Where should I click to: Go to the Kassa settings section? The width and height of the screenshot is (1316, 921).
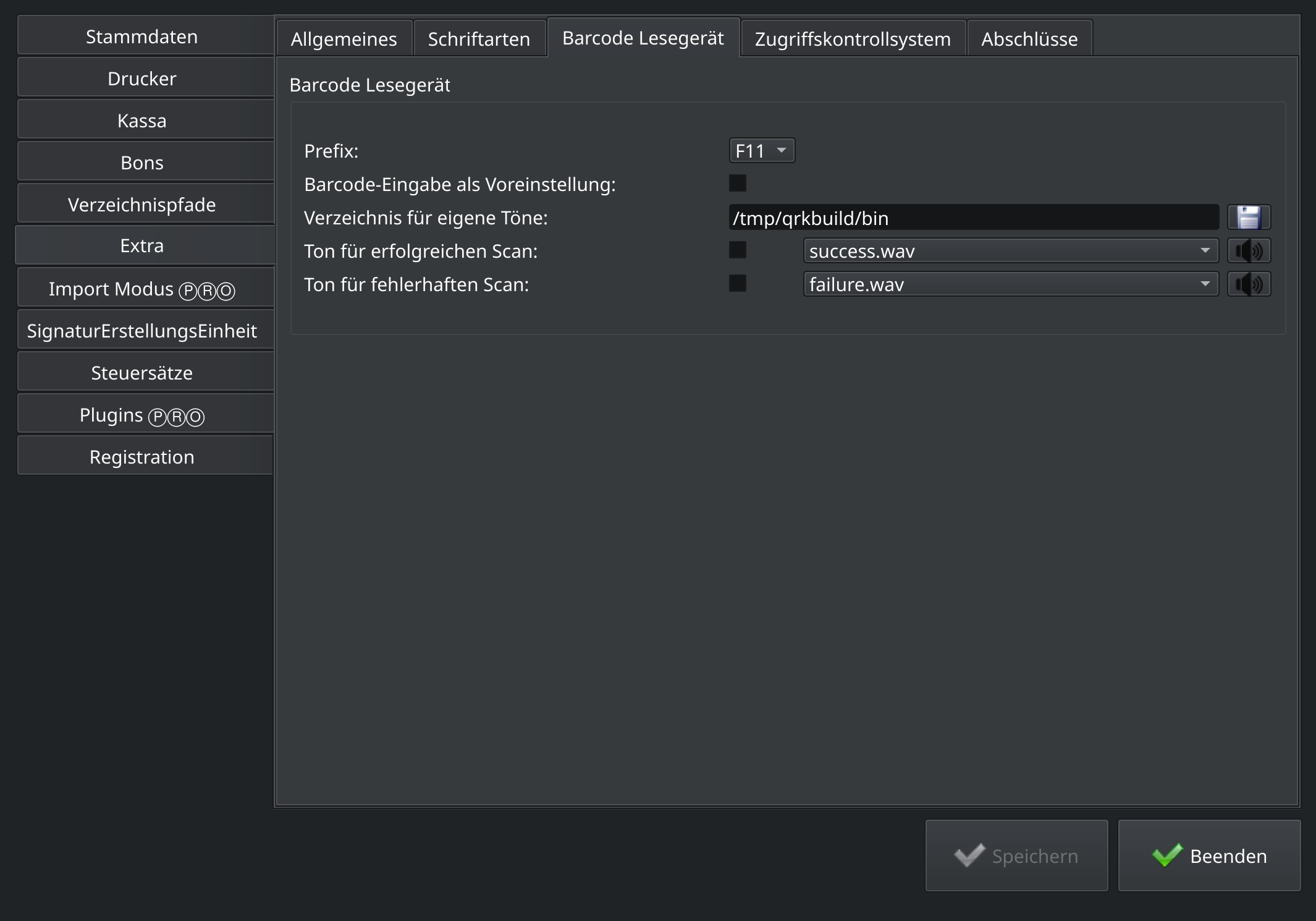[145, 121]
